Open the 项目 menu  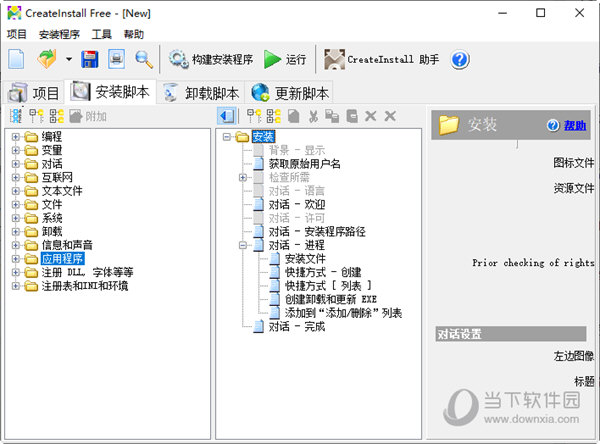[16, 34]
